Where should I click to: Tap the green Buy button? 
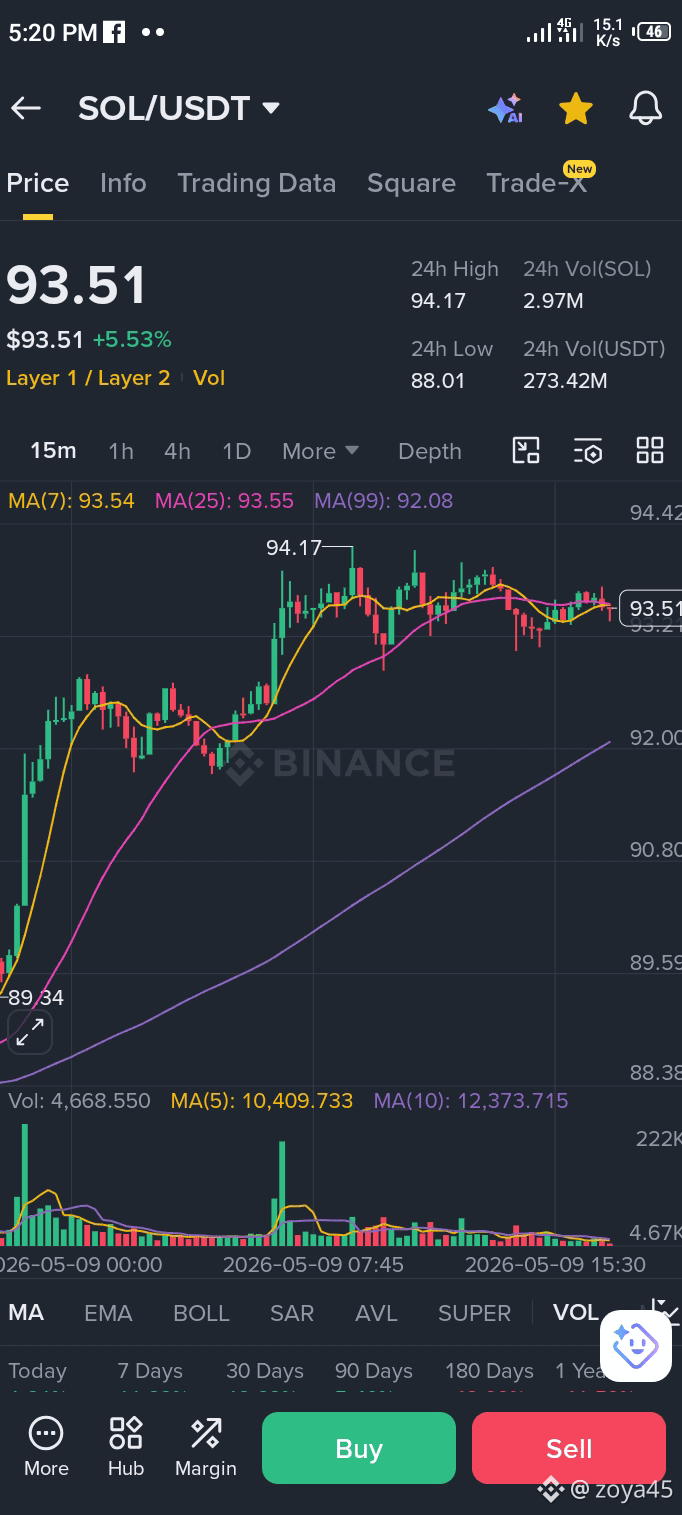point(359,1448)
